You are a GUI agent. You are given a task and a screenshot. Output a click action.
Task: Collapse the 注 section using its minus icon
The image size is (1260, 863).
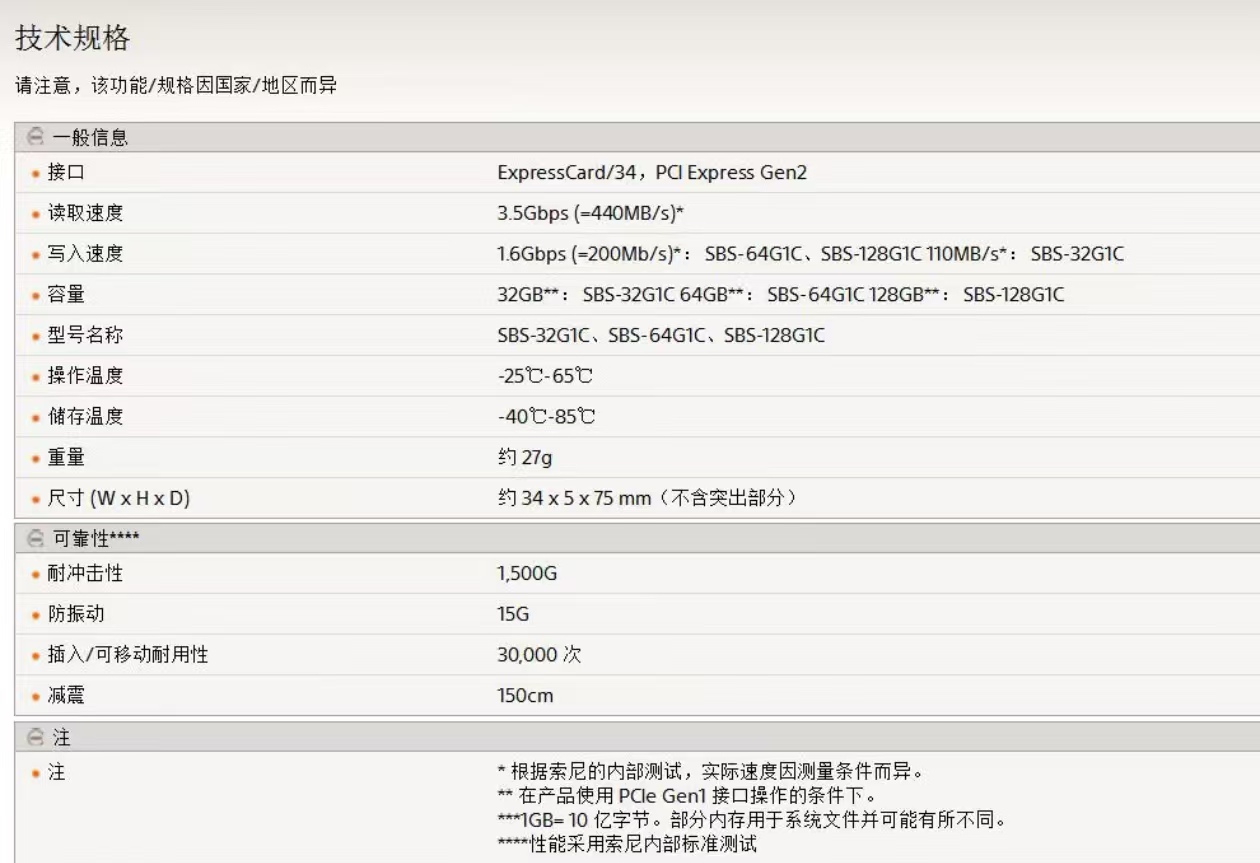coord(36,738)
